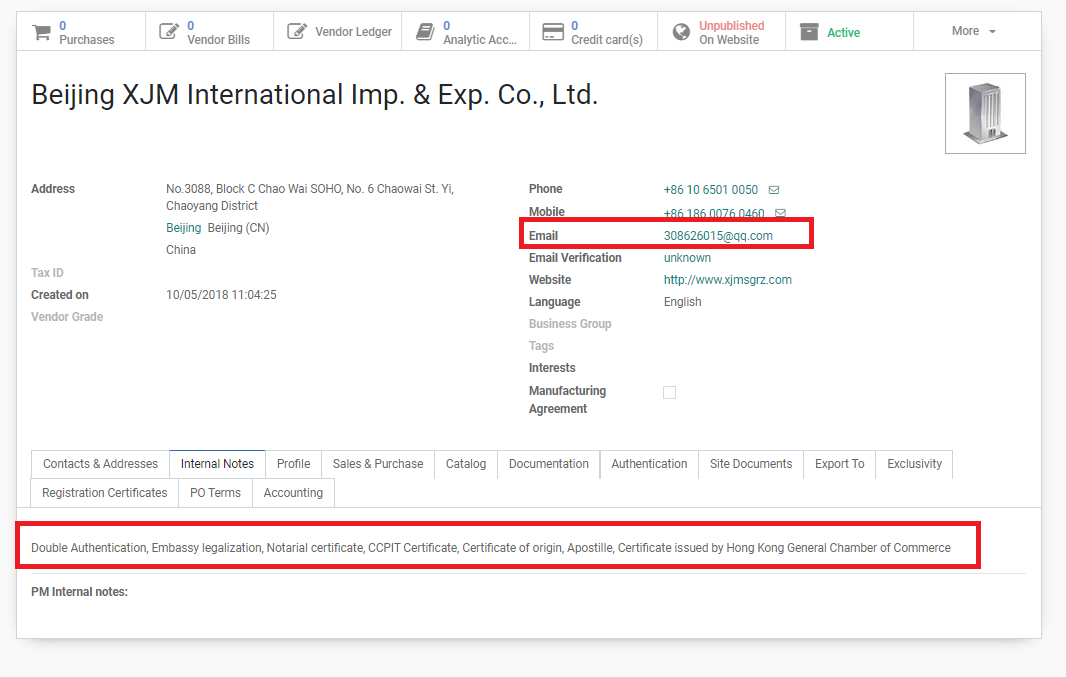
Task: Click the Credit card(s) stat button label
Action: pos(607,39)
